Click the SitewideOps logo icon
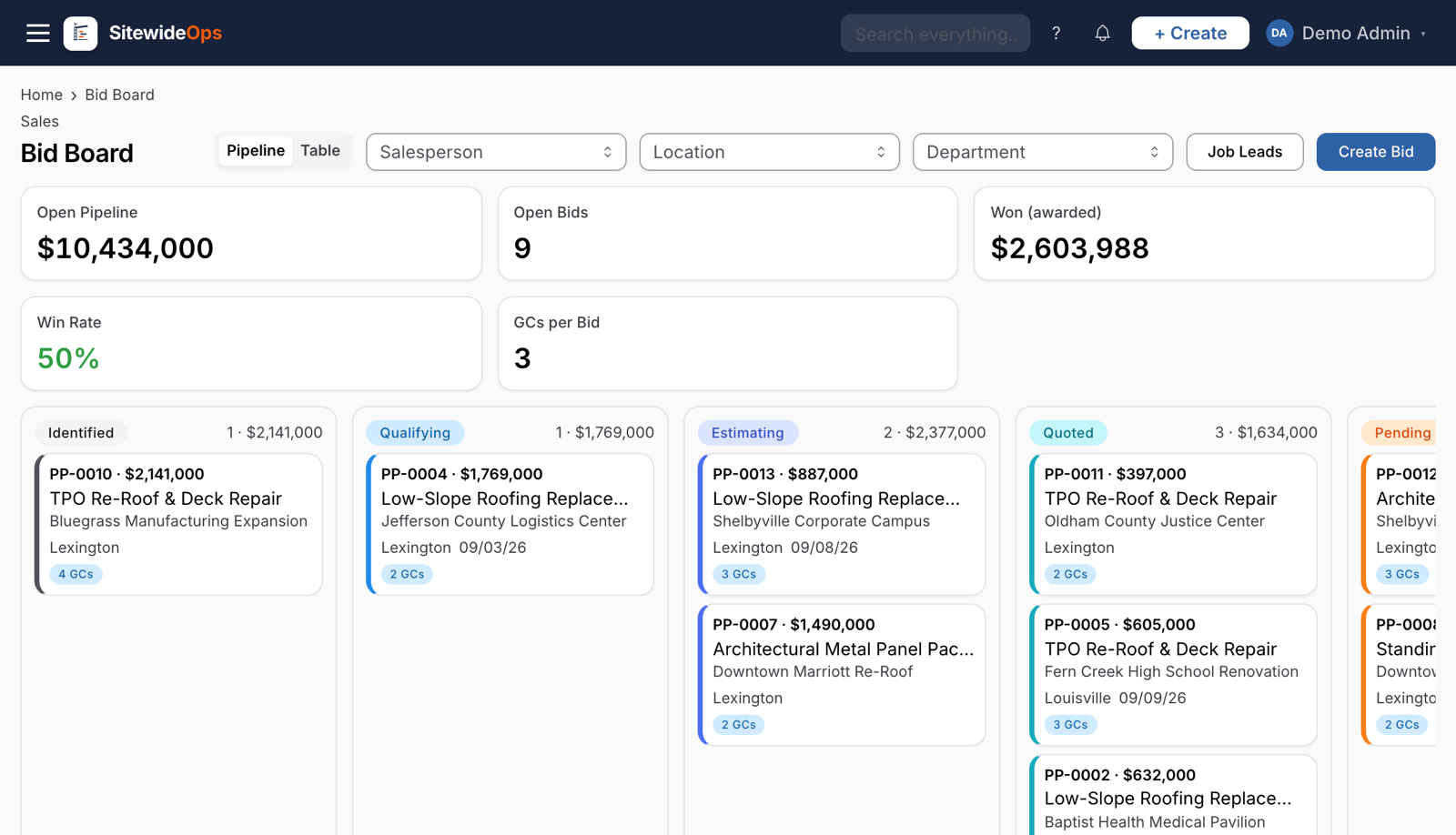 click(80, 33)
